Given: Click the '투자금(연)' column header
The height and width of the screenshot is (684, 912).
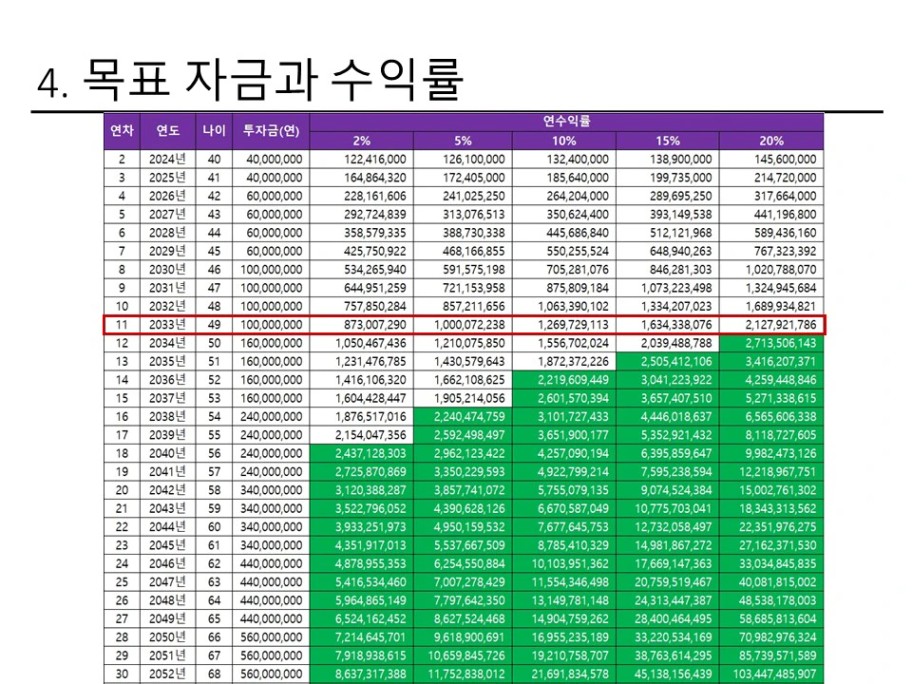Looking at the screenshot, I should pyautogui.click(x=271, y=131).
